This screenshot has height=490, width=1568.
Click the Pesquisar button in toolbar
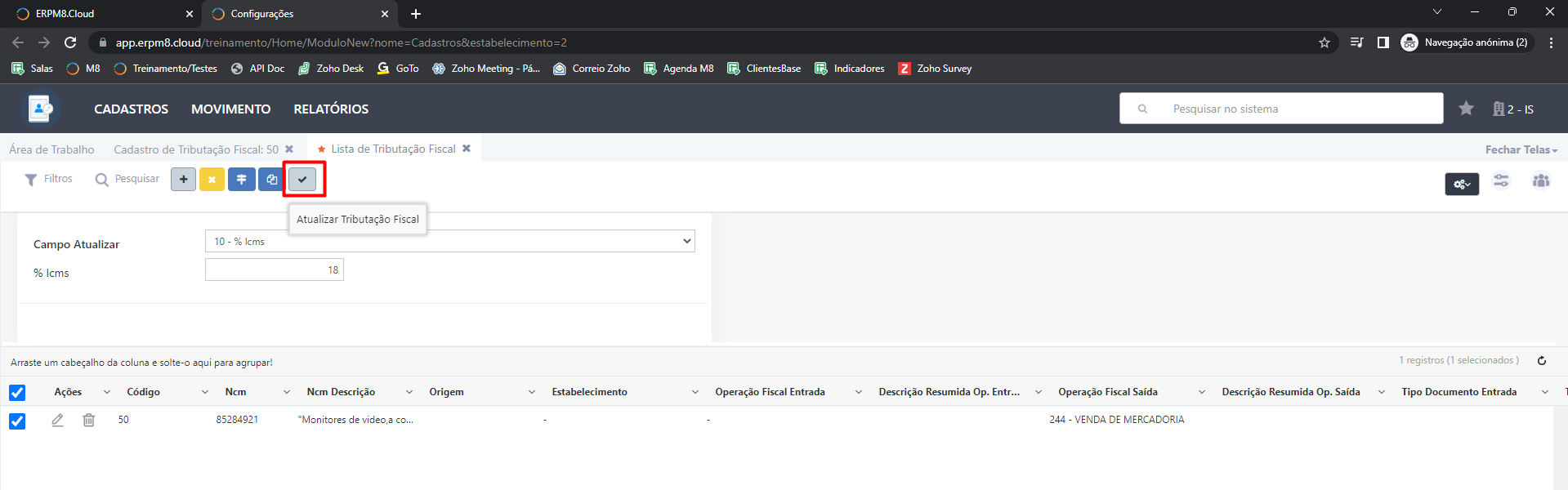click(x=127, y=179)
